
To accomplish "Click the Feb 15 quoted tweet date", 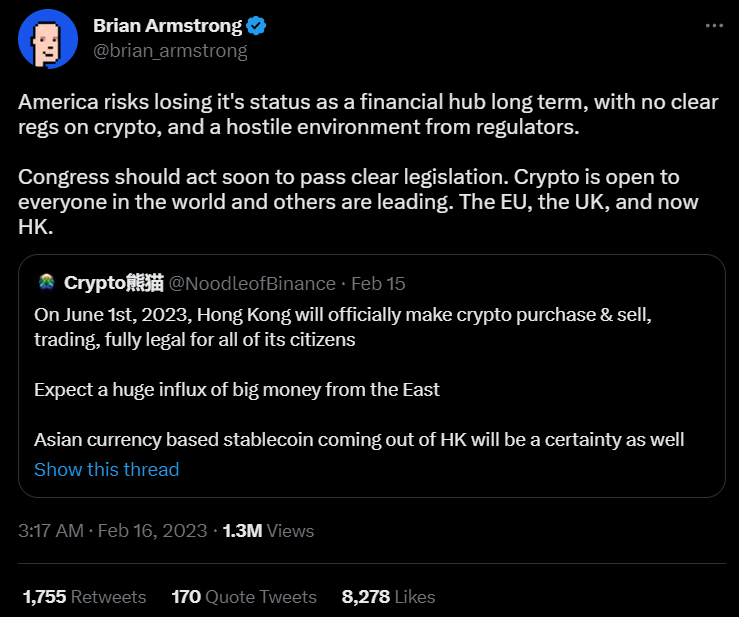I will point(380,283).
